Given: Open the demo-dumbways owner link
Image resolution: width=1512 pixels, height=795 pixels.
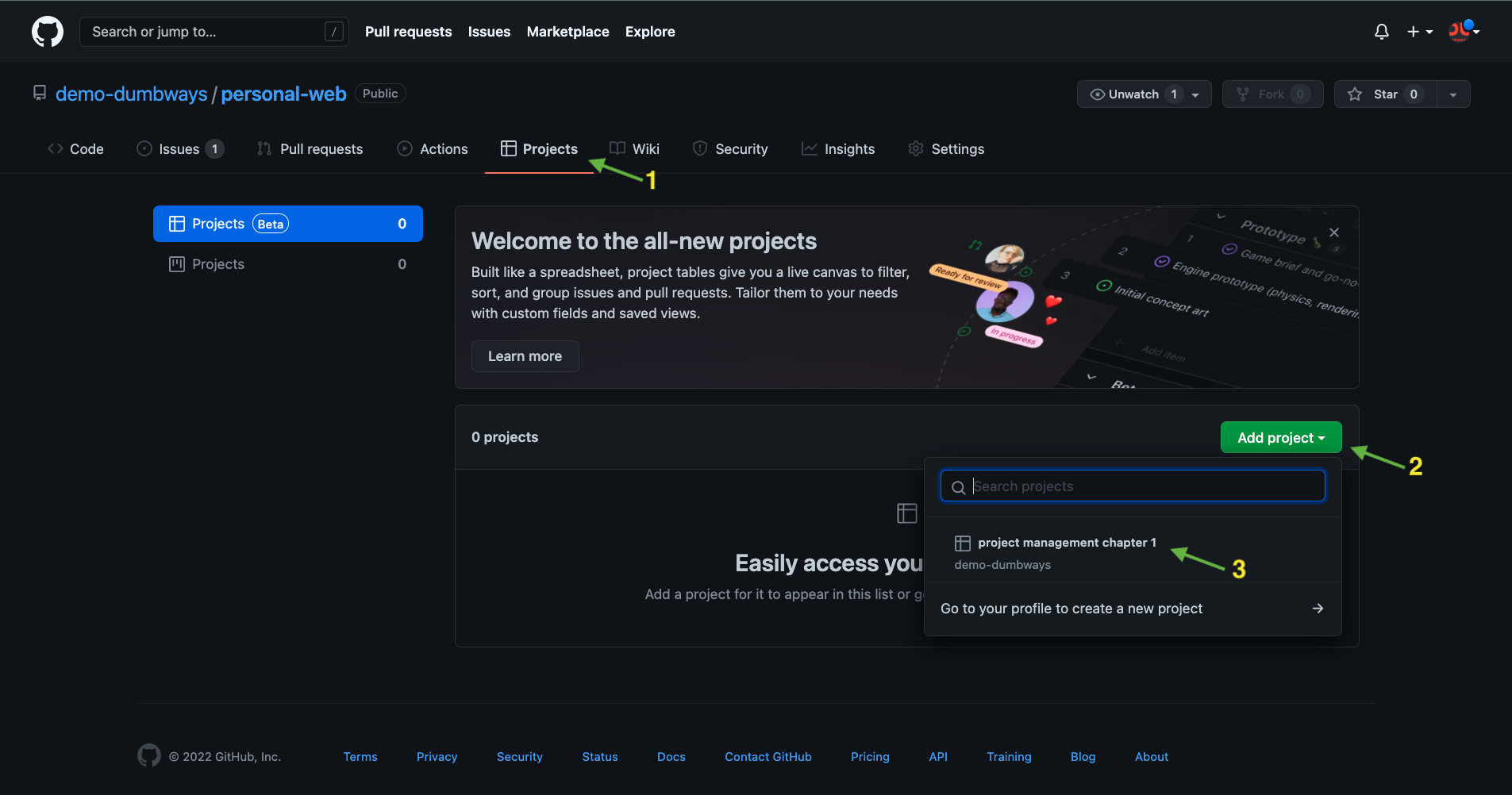Looking at the screenshot, I should (131, 94).
